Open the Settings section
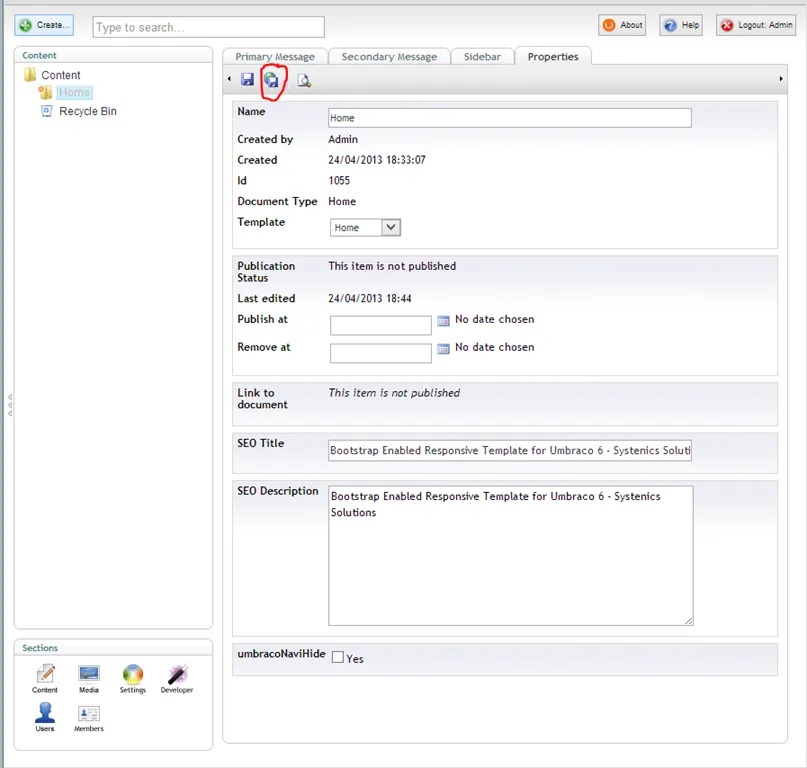The width and height of the screenshot is (807, 768). point(133,678)
